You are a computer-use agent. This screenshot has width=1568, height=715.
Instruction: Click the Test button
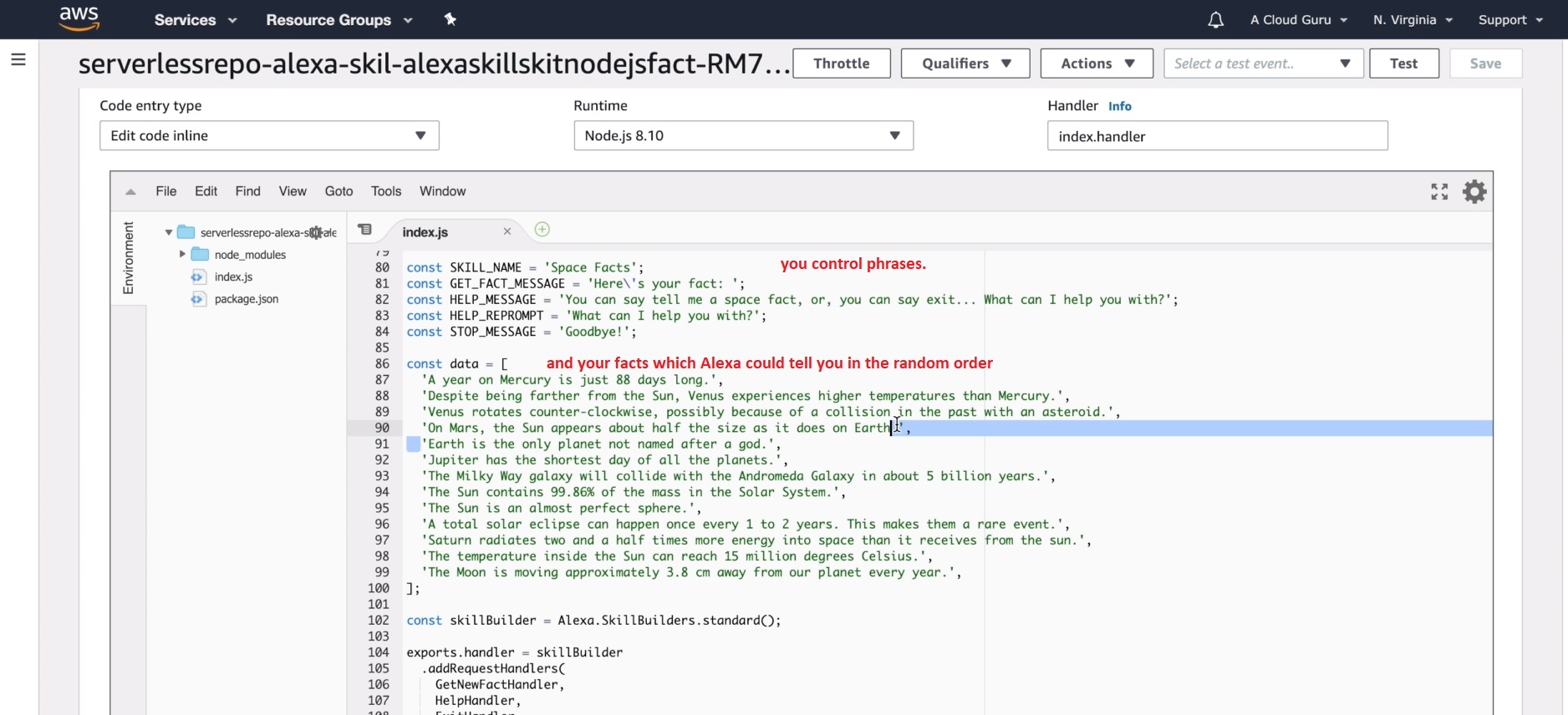[1403, 63]
